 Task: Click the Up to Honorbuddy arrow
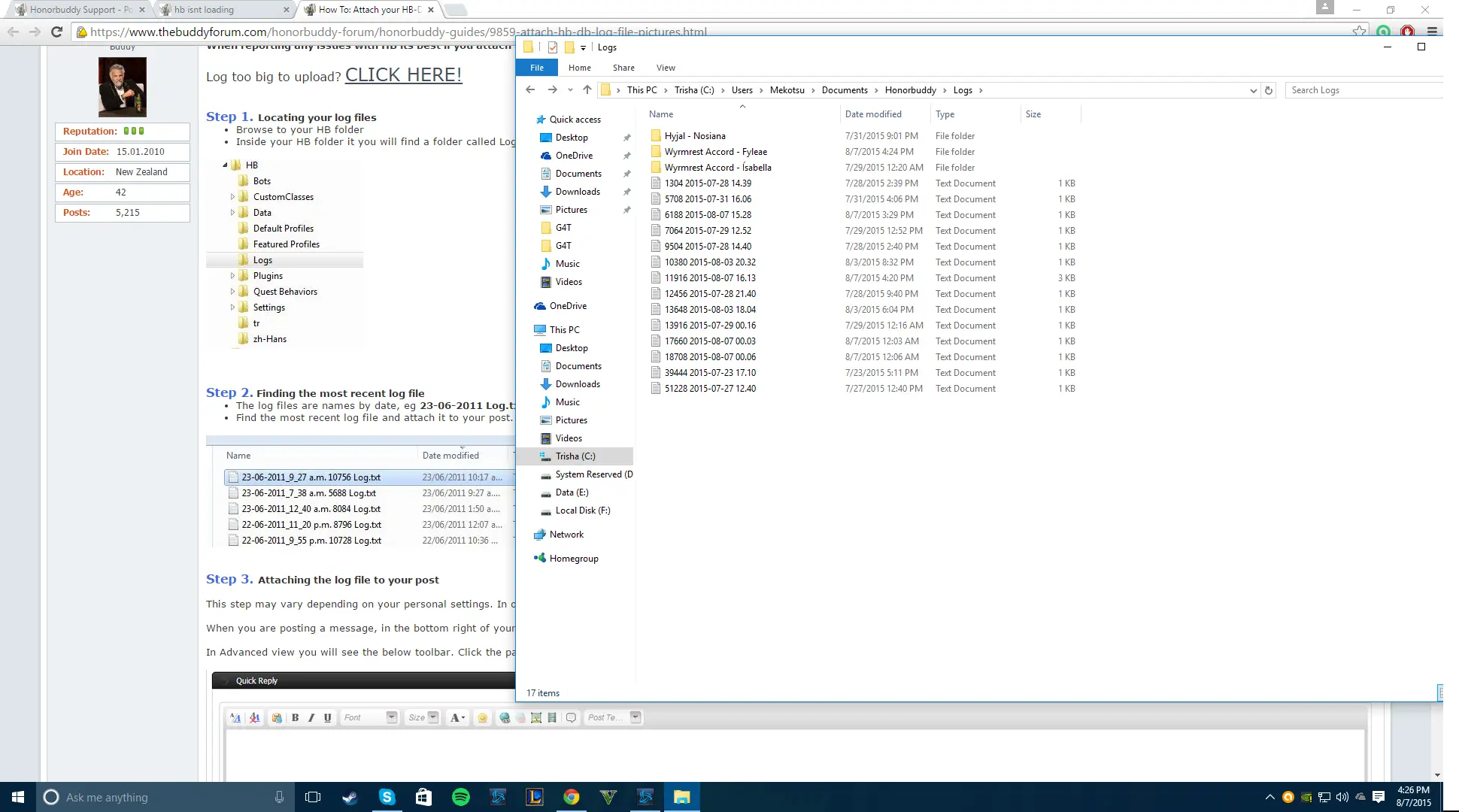tap(587, 89)
